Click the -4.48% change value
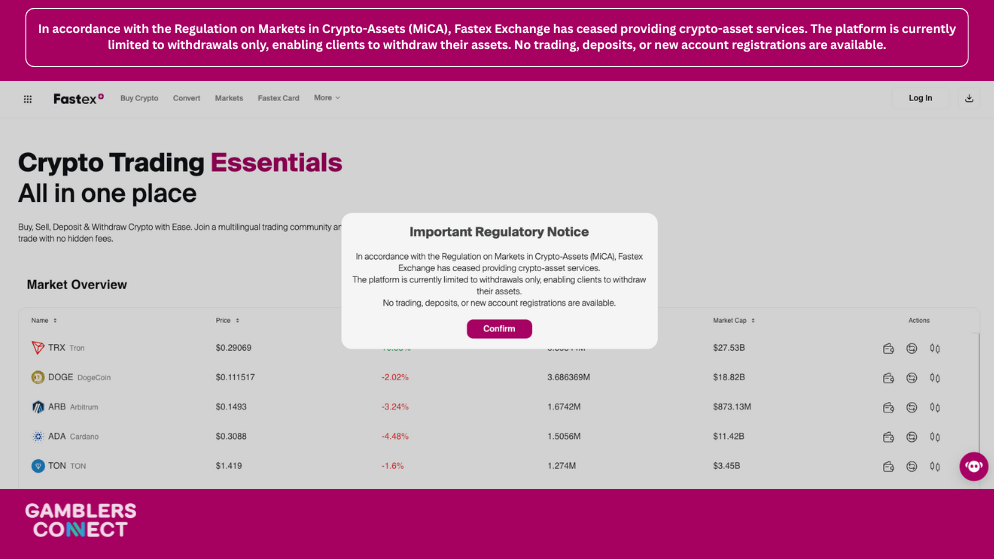Viewport: 994px width, 559px height. click(395, 436)
